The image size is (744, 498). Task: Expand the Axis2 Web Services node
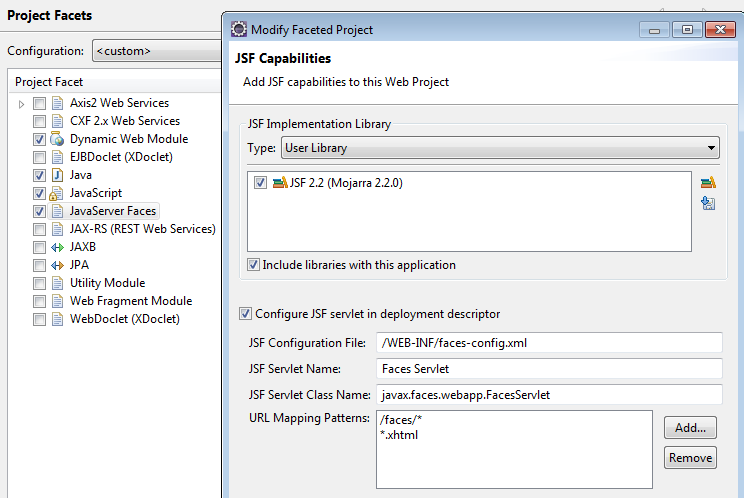point(21,103)
